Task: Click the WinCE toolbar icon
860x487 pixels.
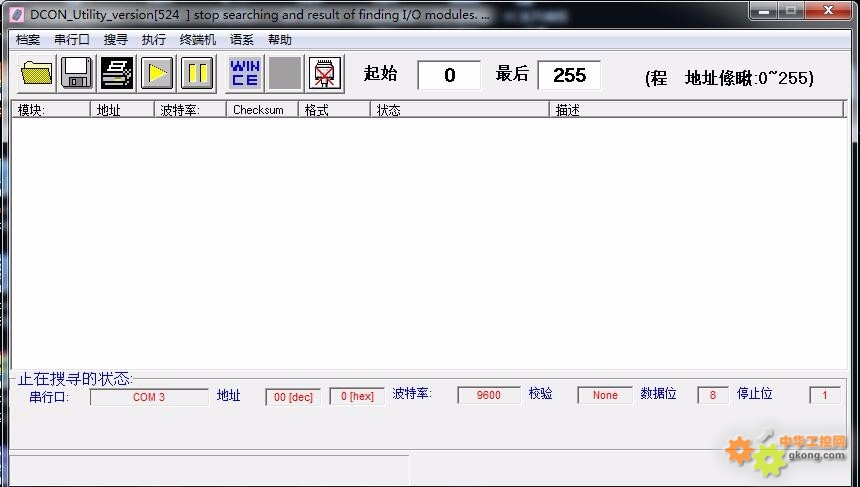Action: (x=245, y=74)
